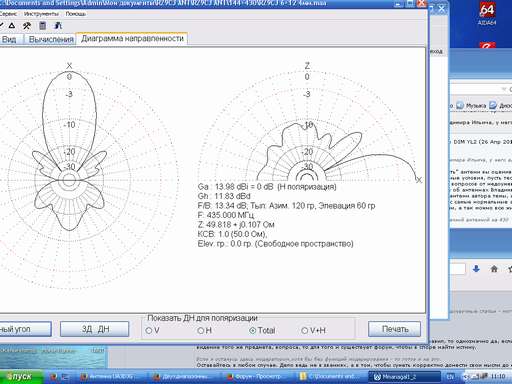This screenshot has height=384, width=512.
Task: Click the triangle optimize icon in toolbar
Action: (12, 26)
